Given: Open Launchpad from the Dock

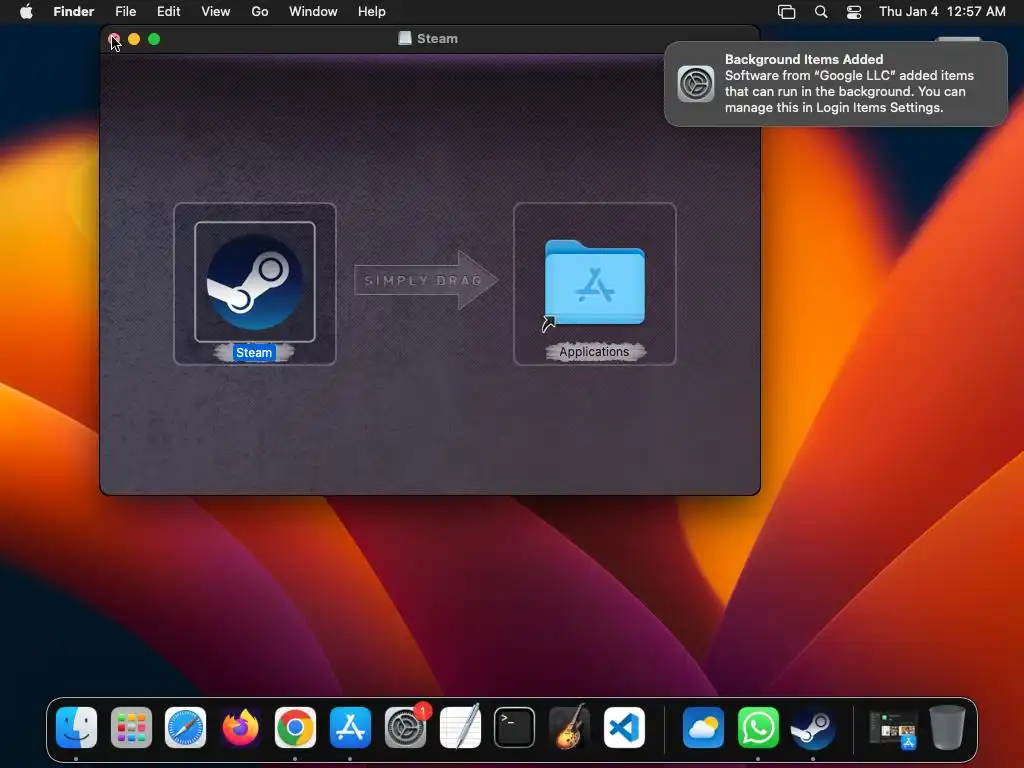Looking at the screenshot, I should (x=131, y=728).
